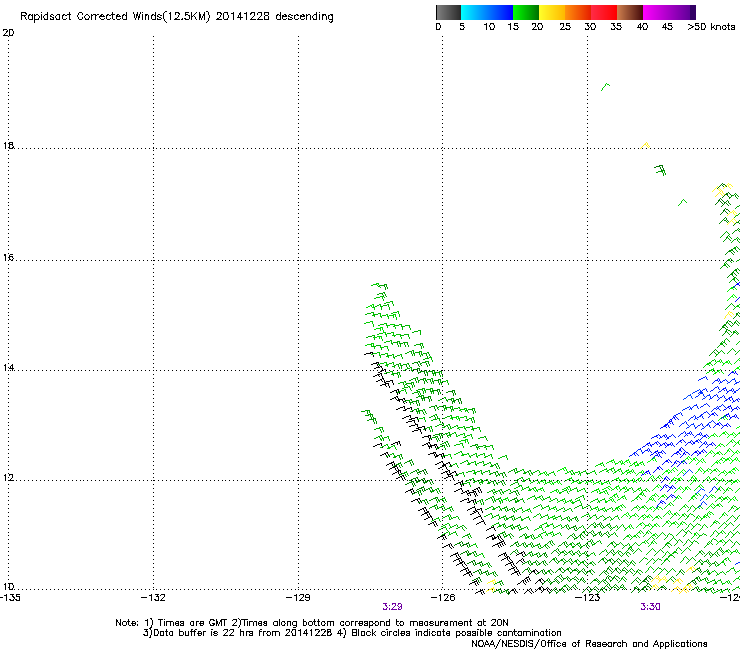Click the isolated yellow wind barb at 18N
Screen dimensions: 740x650
tap(645, 145)
